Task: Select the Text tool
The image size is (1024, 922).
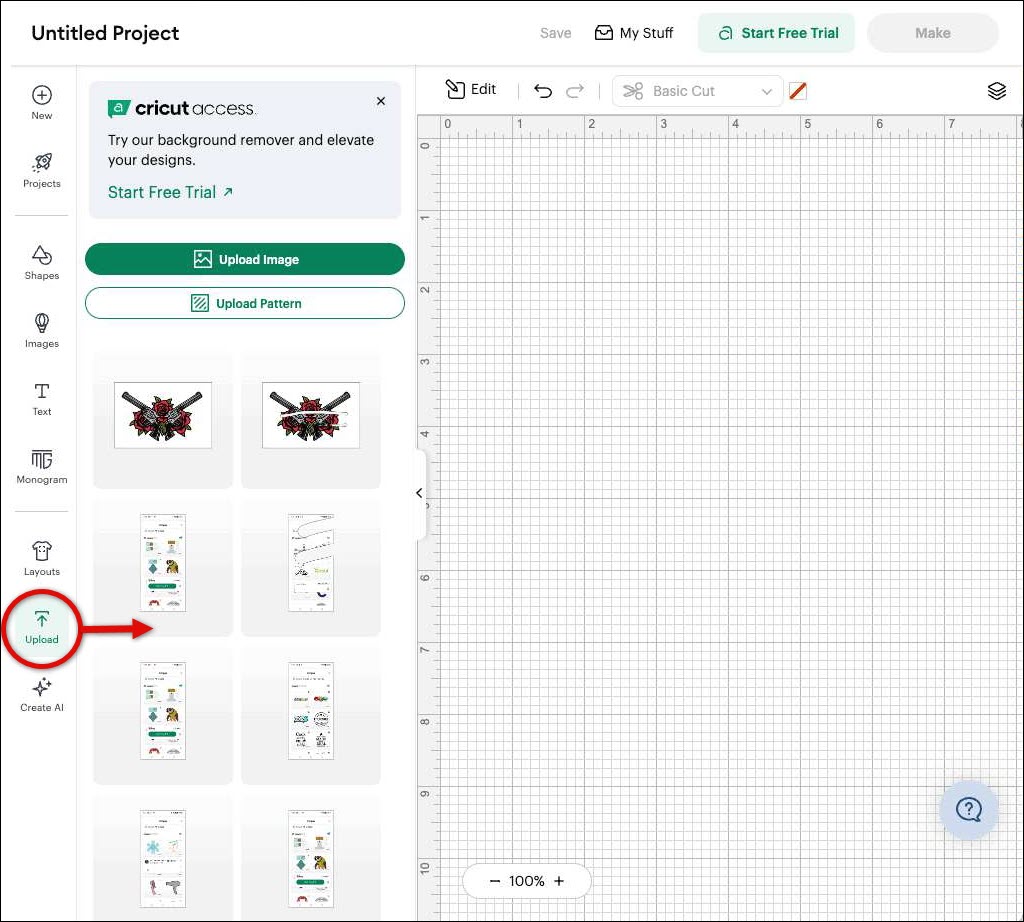Action: click(x=41, y=398)
